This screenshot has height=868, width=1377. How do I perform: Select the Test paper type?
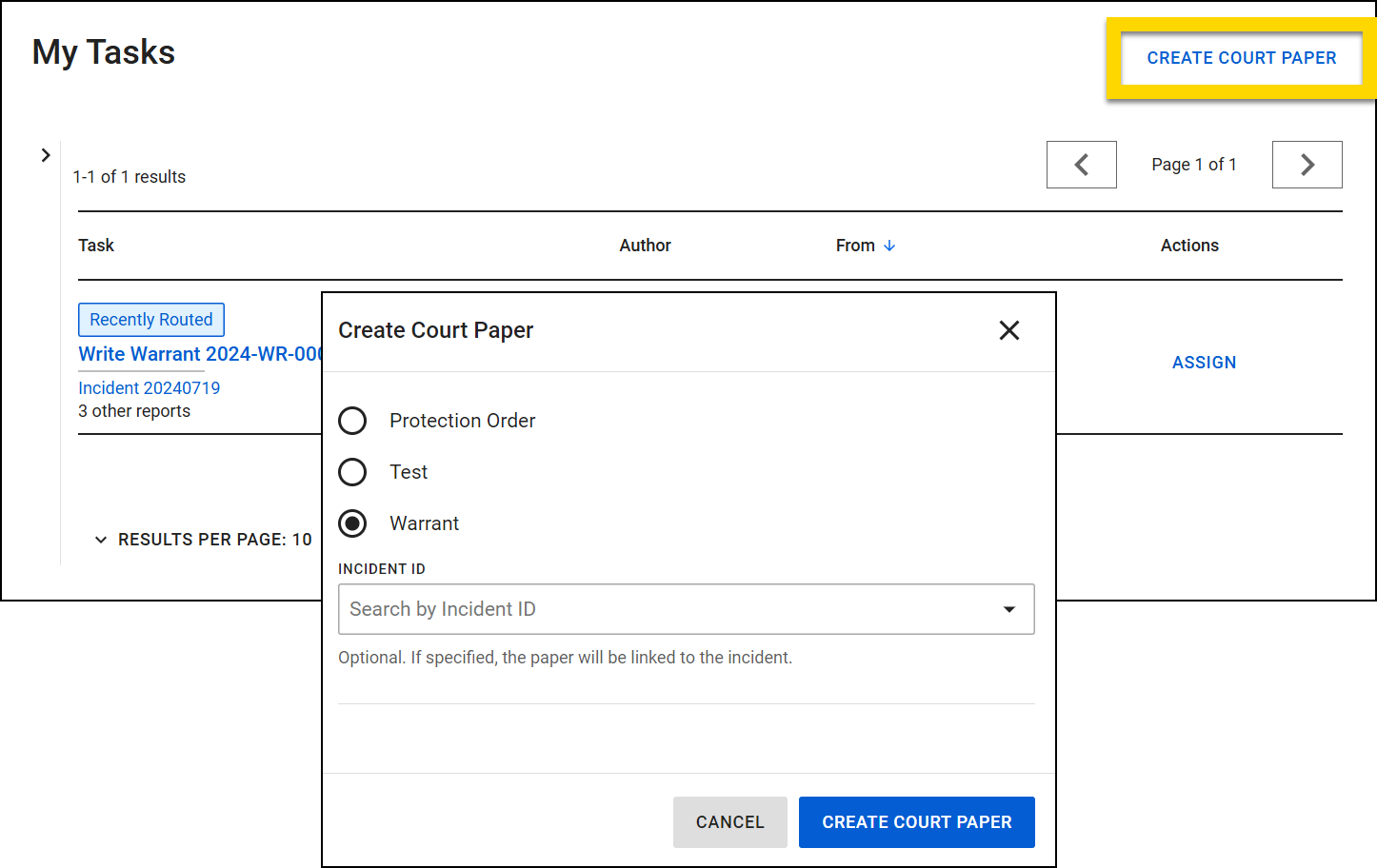352,471
